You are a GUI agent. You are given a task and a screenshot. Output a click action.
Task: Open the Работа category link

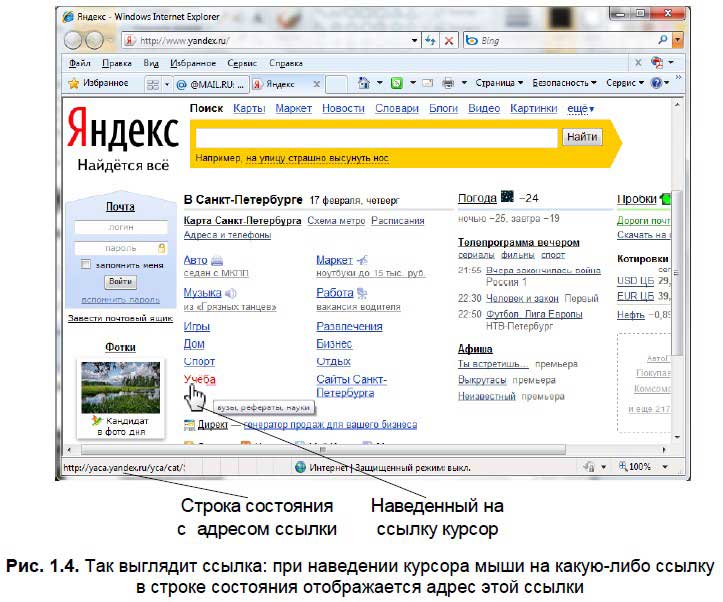pos(334,293)
